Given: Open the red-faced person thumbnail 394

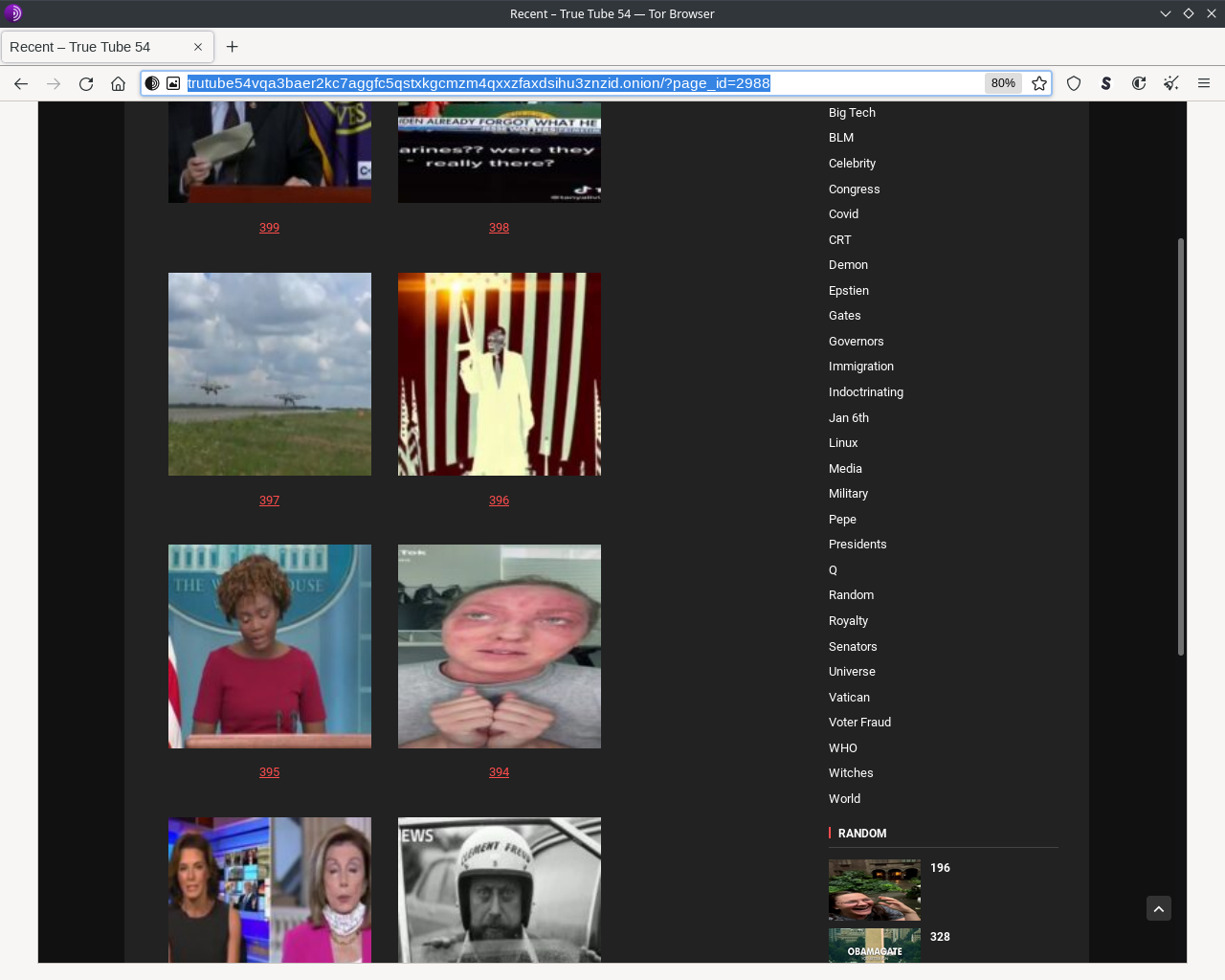Looking at the screenshot, I should pos(500,646).
